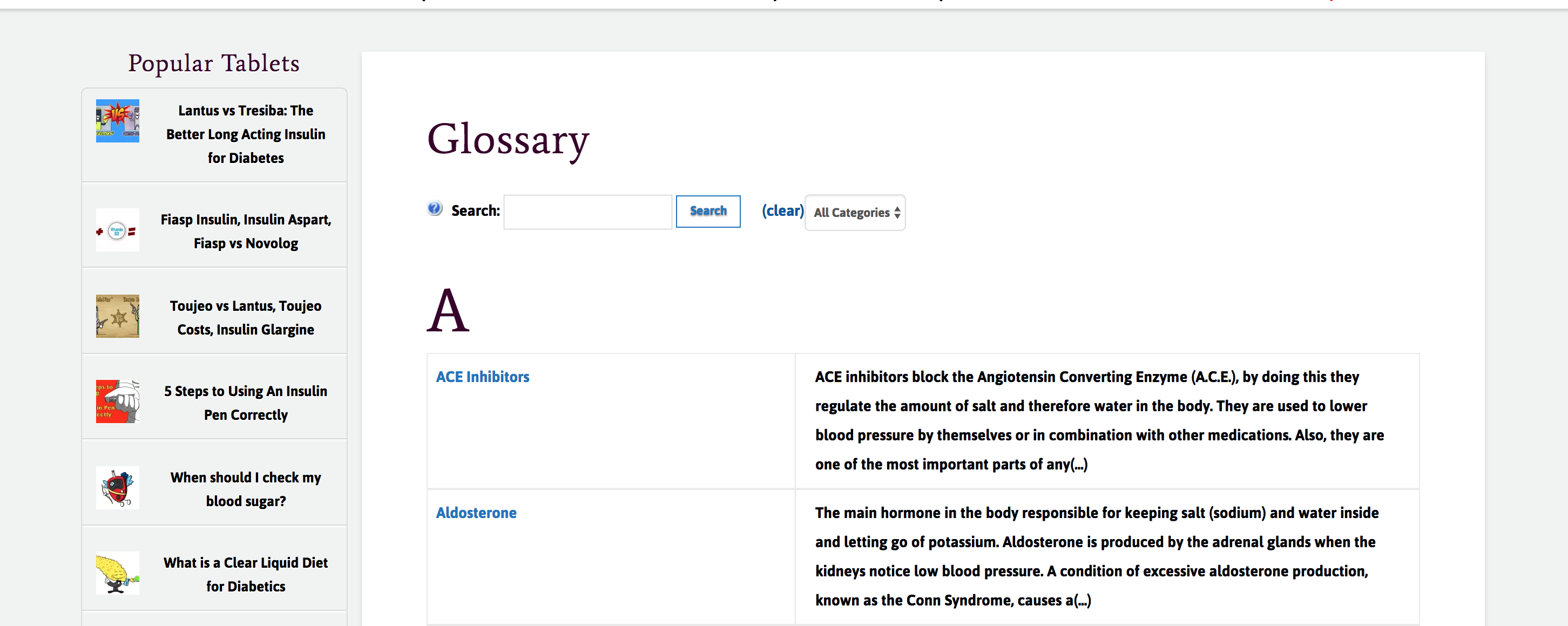Open the All Categories dropdown

(x=855, y=212)
